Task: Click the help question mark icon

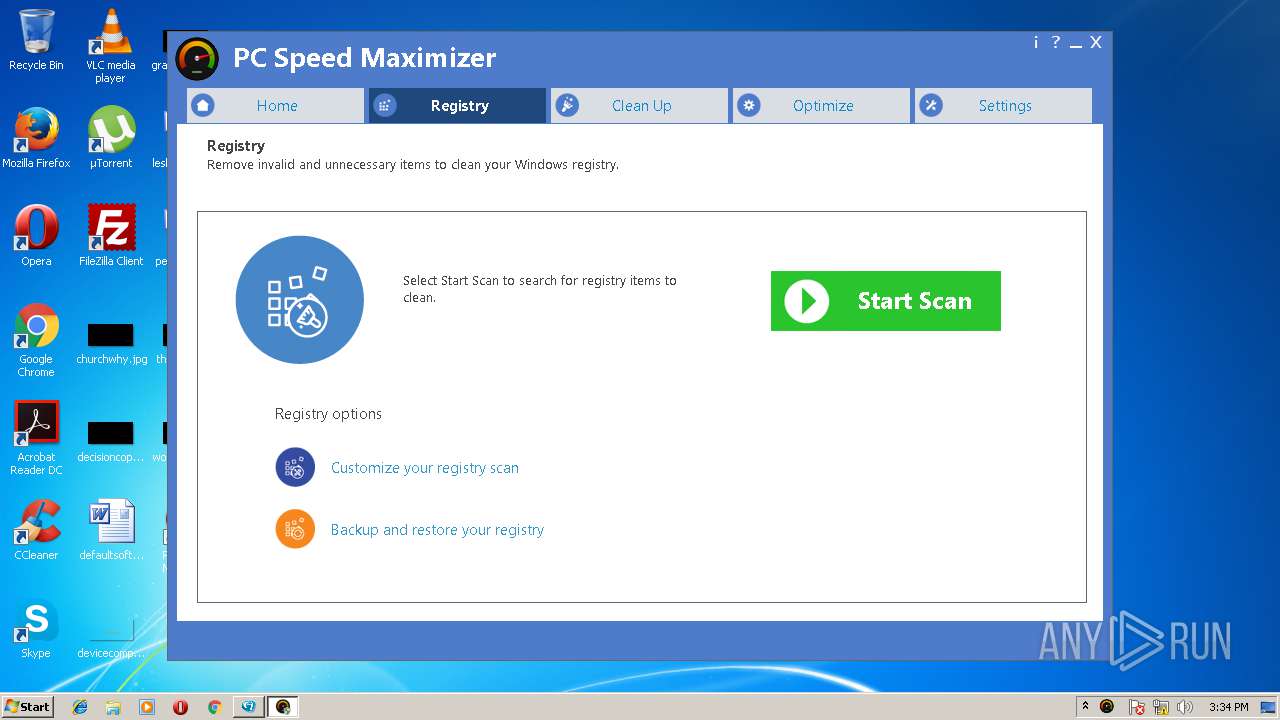Action: pos(1055,42)
